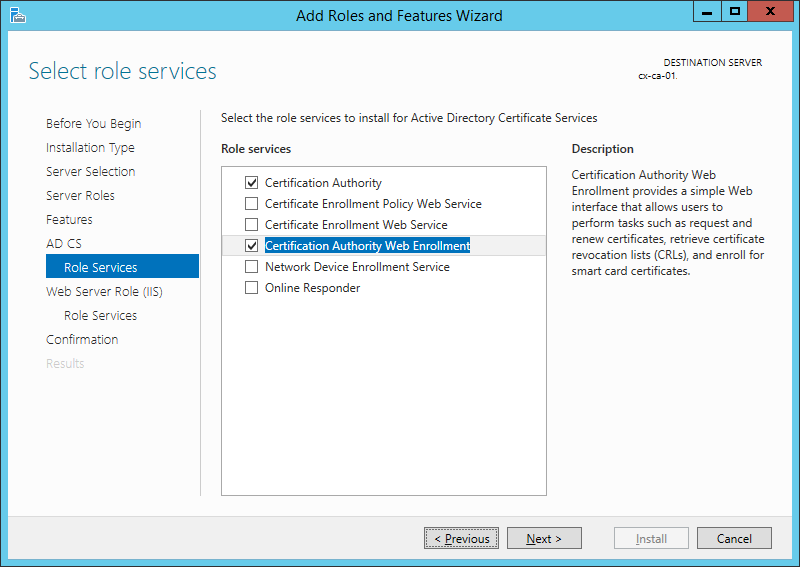Switch to Server Roles page

tap(80, 196)
